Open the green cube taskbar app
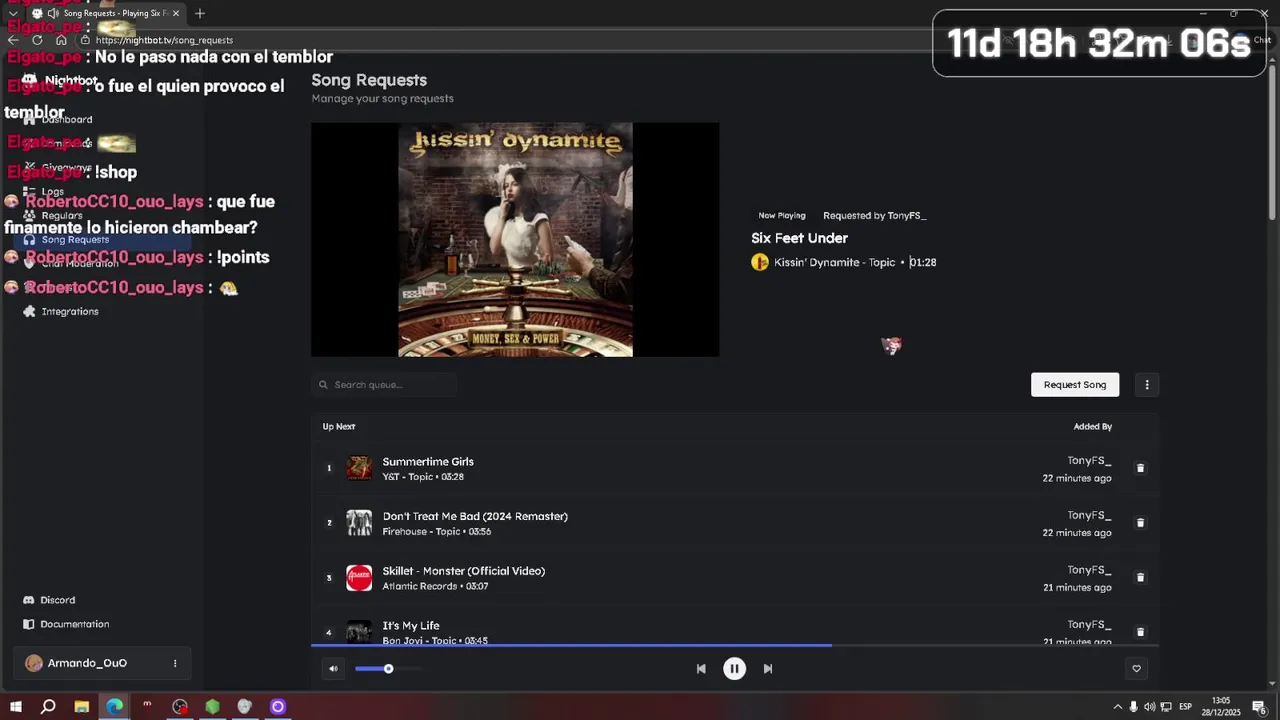 pos(212,707)
